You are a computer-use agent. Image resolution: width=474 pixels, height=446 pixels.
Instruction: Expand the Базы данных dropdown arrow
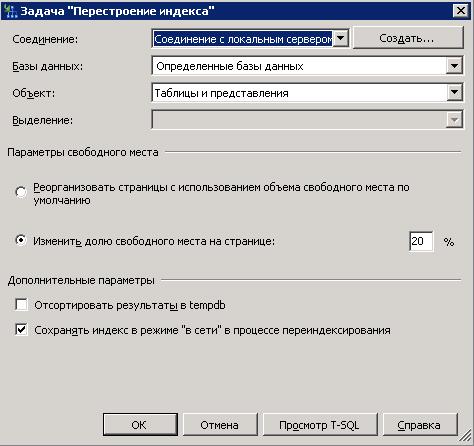click(x=454, y=66)
